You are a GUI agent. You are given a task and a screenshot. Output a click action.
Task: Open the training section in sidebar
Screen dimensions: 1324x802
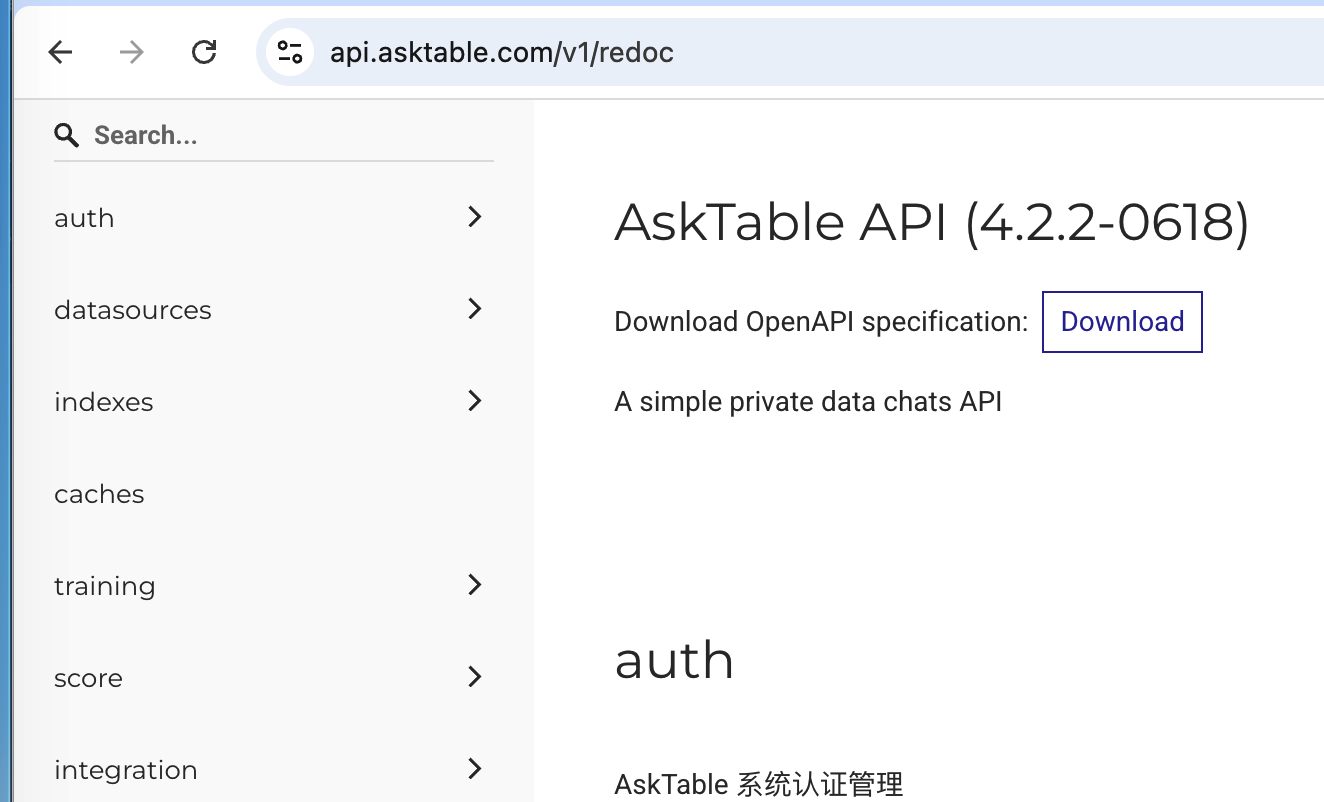[x=274, y=586]
